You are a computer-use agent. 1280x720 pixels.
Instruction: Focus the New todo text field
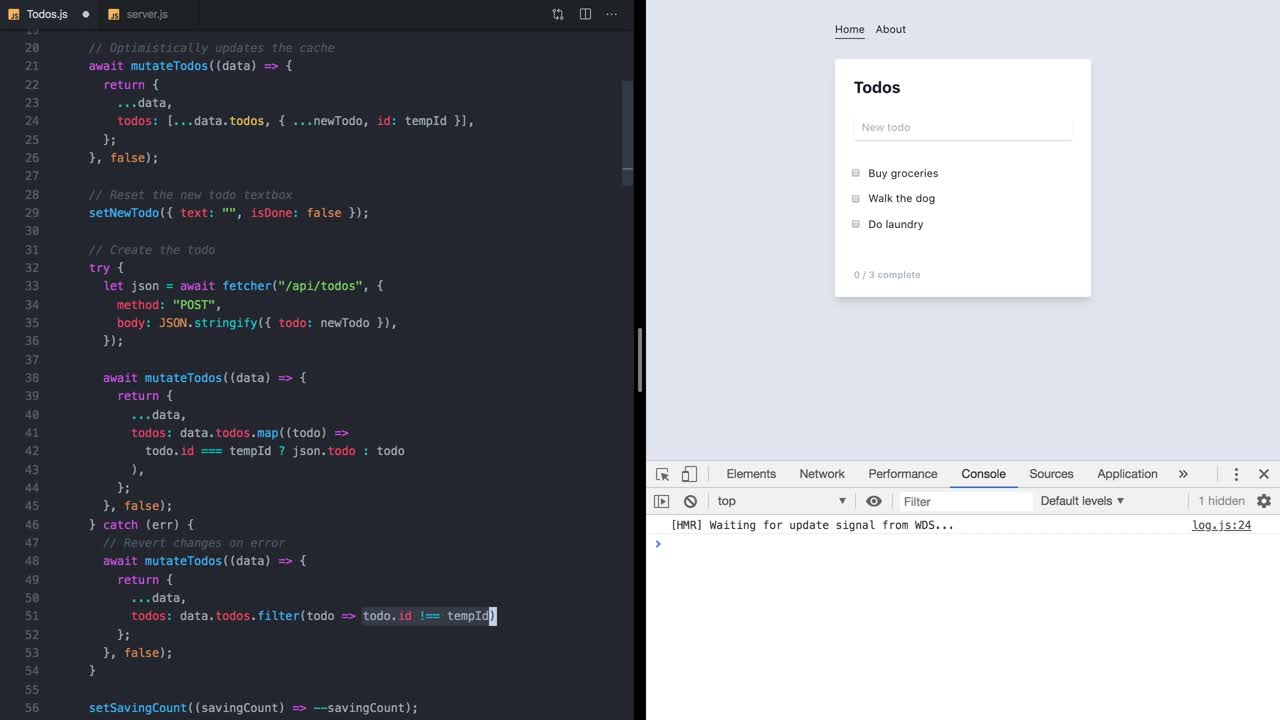tap(962, 127)
